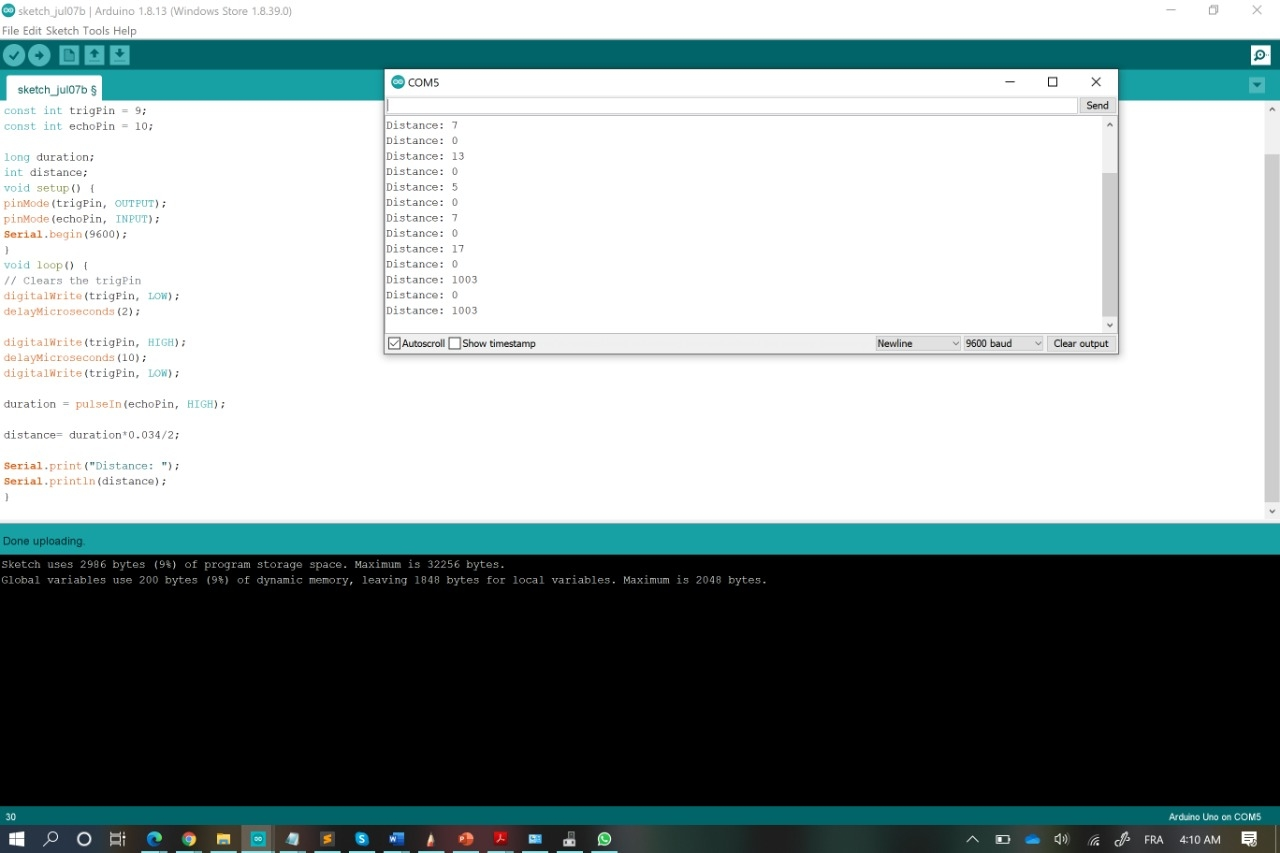Click the serial message input field
The width and height of the screenshot is (1280, 853).
tap(732, 106)
